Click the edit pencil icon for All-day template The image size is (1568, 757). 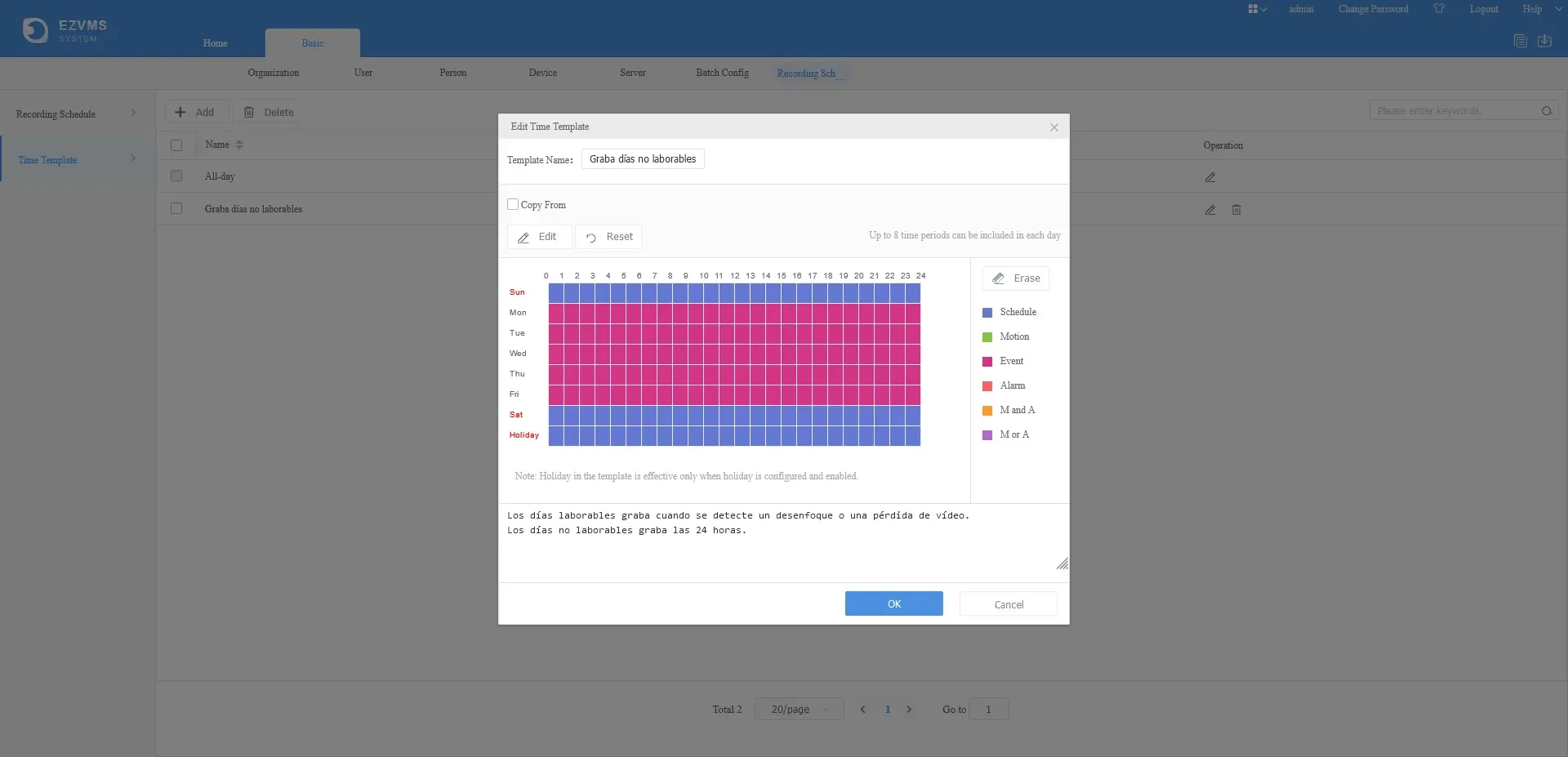click(x=1210, y=177)
